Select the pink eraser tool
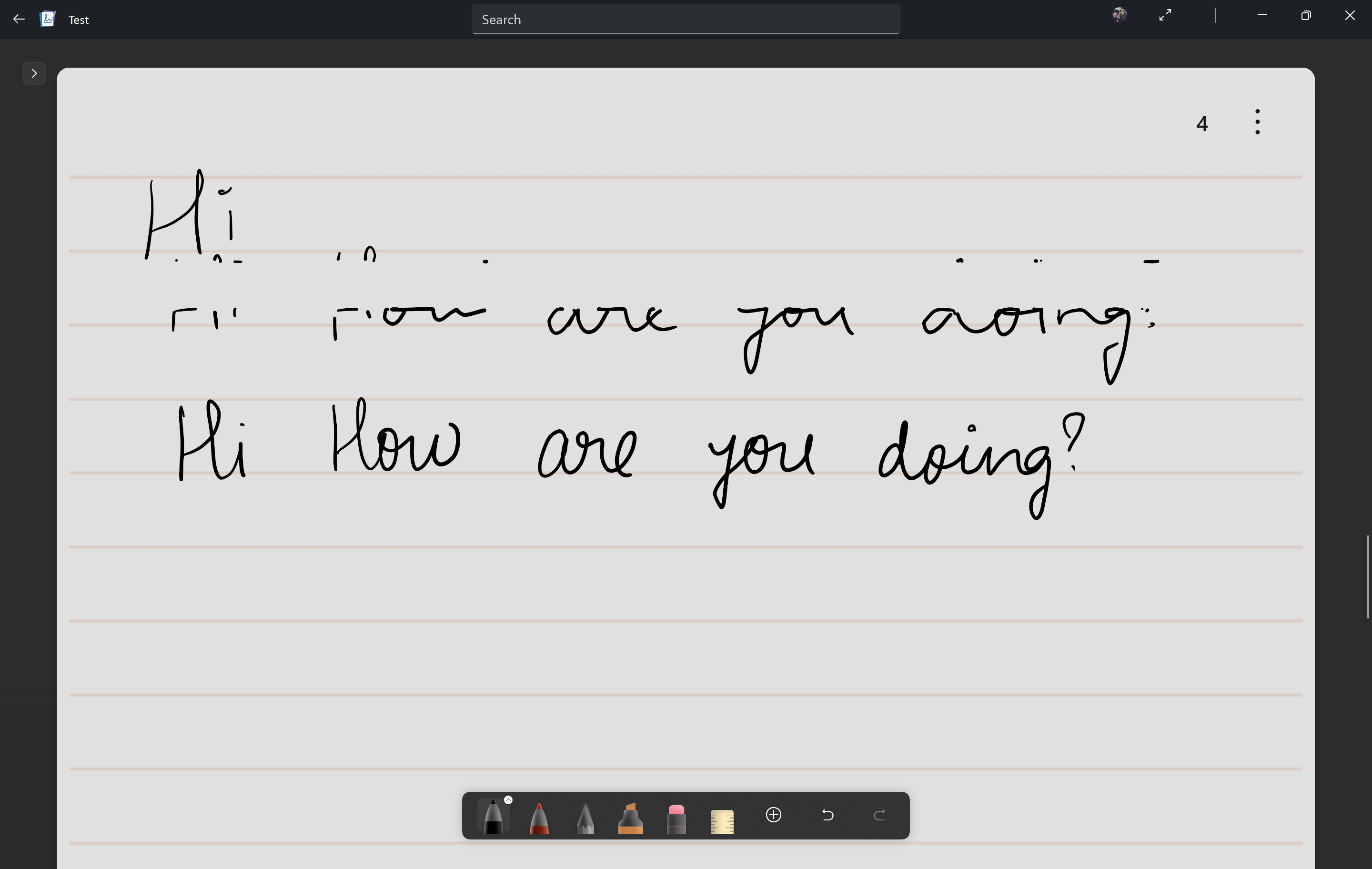Image resolution: width=1372 pixels, height=869 pixels. [x=676, y=818]
